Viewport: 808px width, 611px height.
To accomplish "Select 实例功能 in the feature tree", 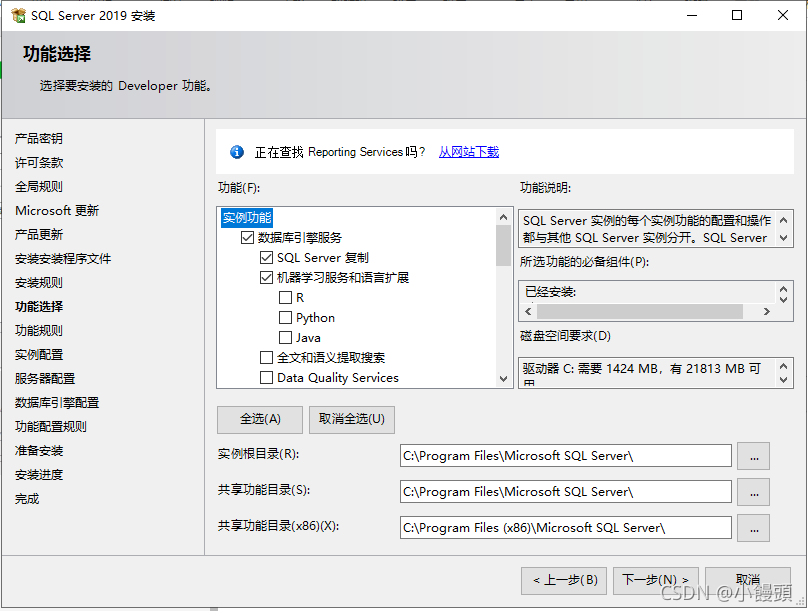I will pos(246,217).
